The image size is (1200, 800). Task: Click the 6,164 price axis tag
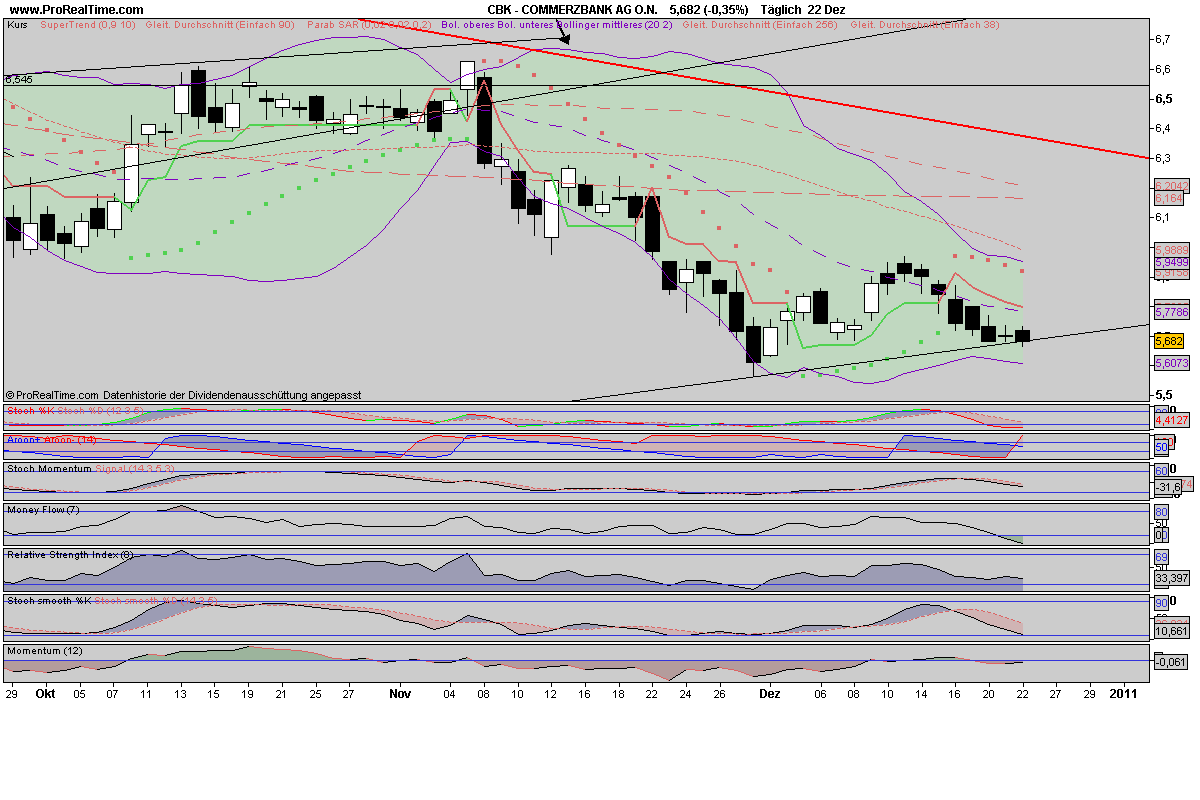[1169, 198]
